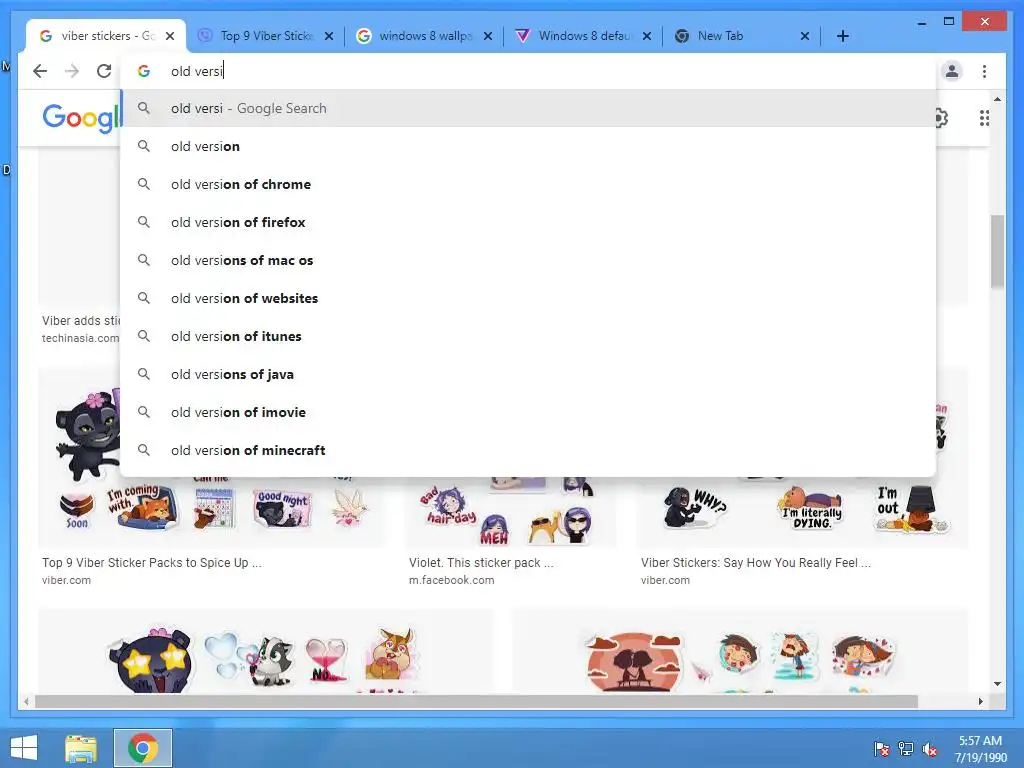The height and width of the screenshot is (768, 1024).
Task: Click the scroll left arrow
Action: tap(25, 701)
